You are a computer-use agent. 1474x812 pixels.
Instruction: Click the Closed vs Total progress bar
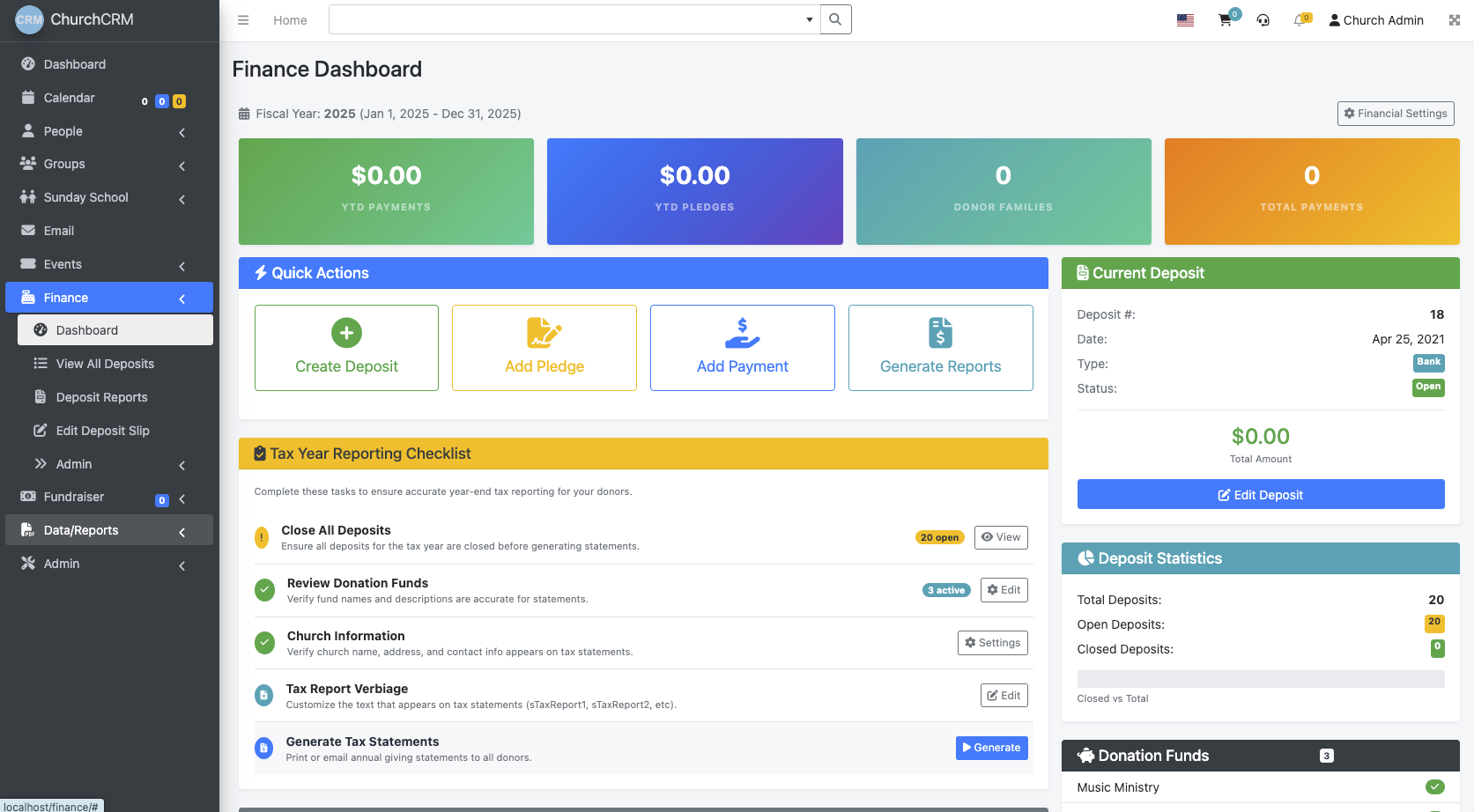[x=1260, y=678]
